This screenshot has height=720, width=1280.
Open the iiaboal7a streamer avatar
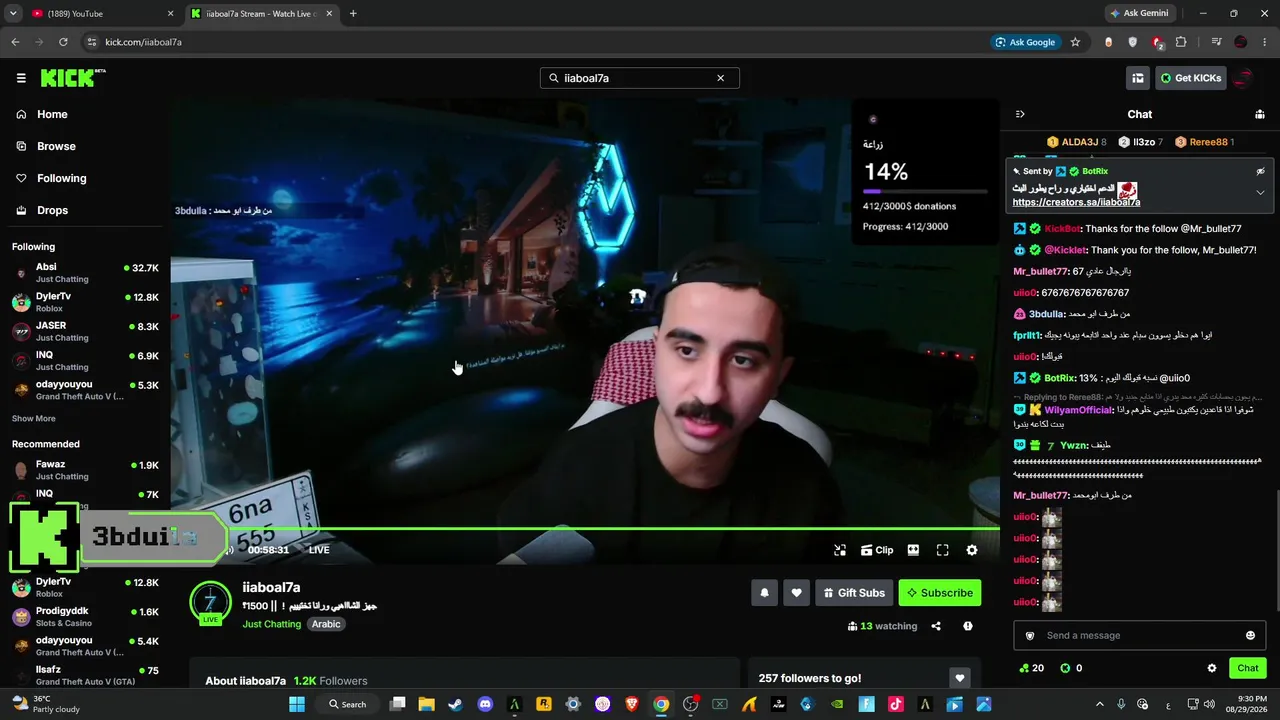(x=210, y=602)
